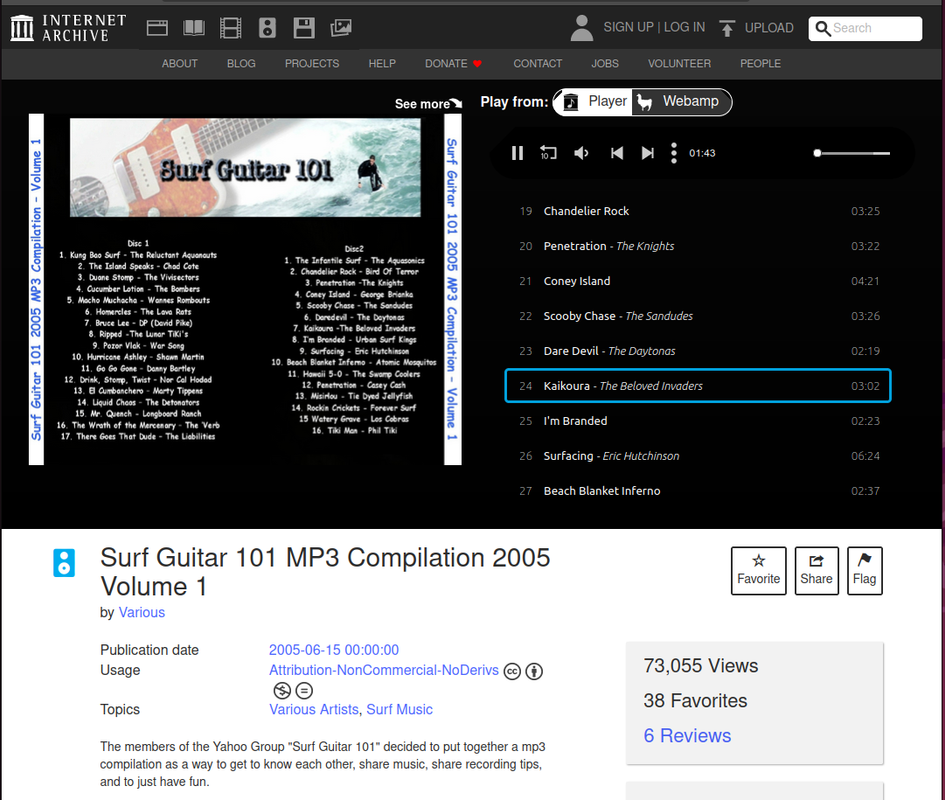945x800 pixels.
Task: Open the DONATE menu item
Action: (x=453, y=63)
